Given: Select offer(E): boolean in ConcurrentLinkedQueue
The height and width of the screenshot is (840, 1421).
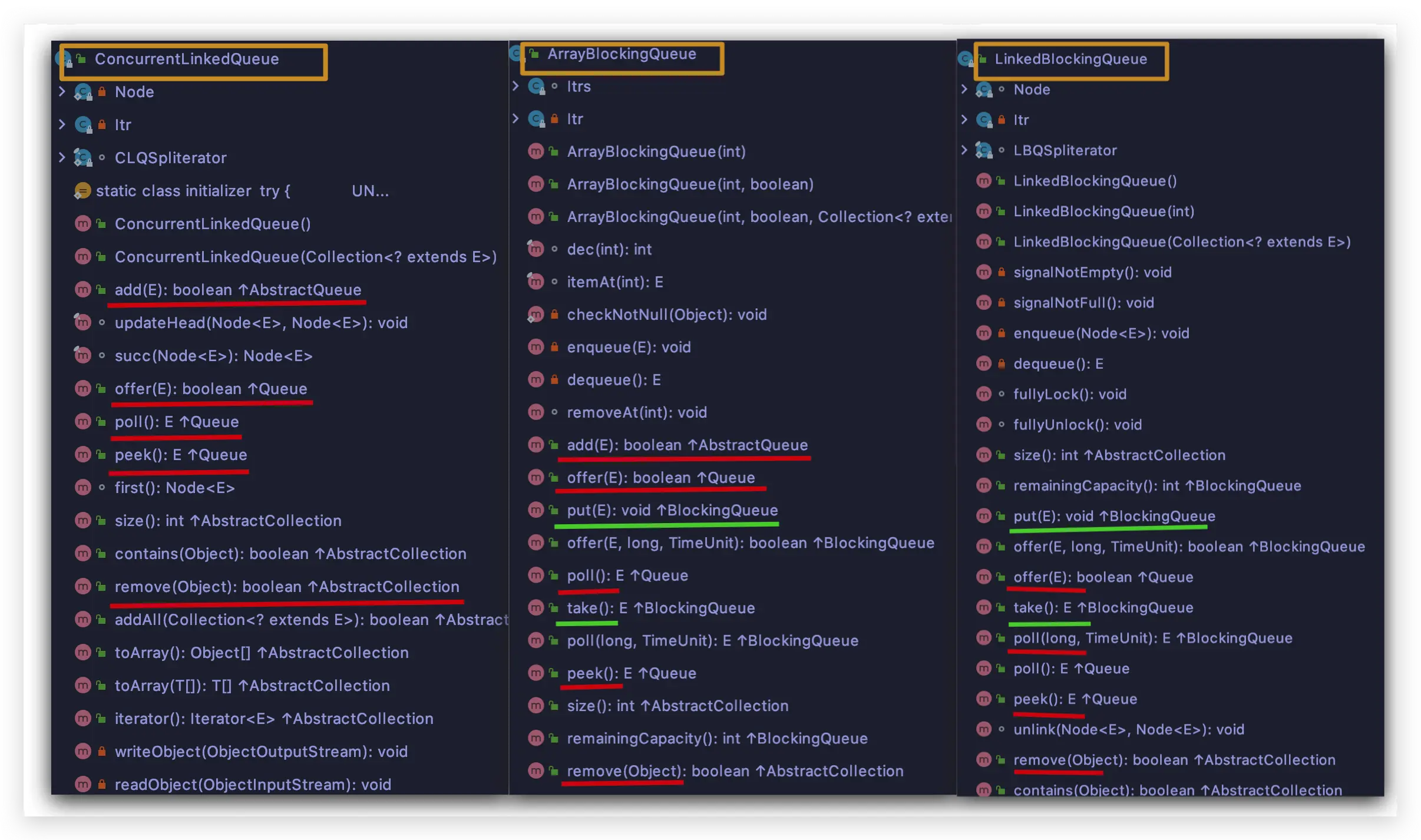Looking at the screenshot, I should point(211,389).
